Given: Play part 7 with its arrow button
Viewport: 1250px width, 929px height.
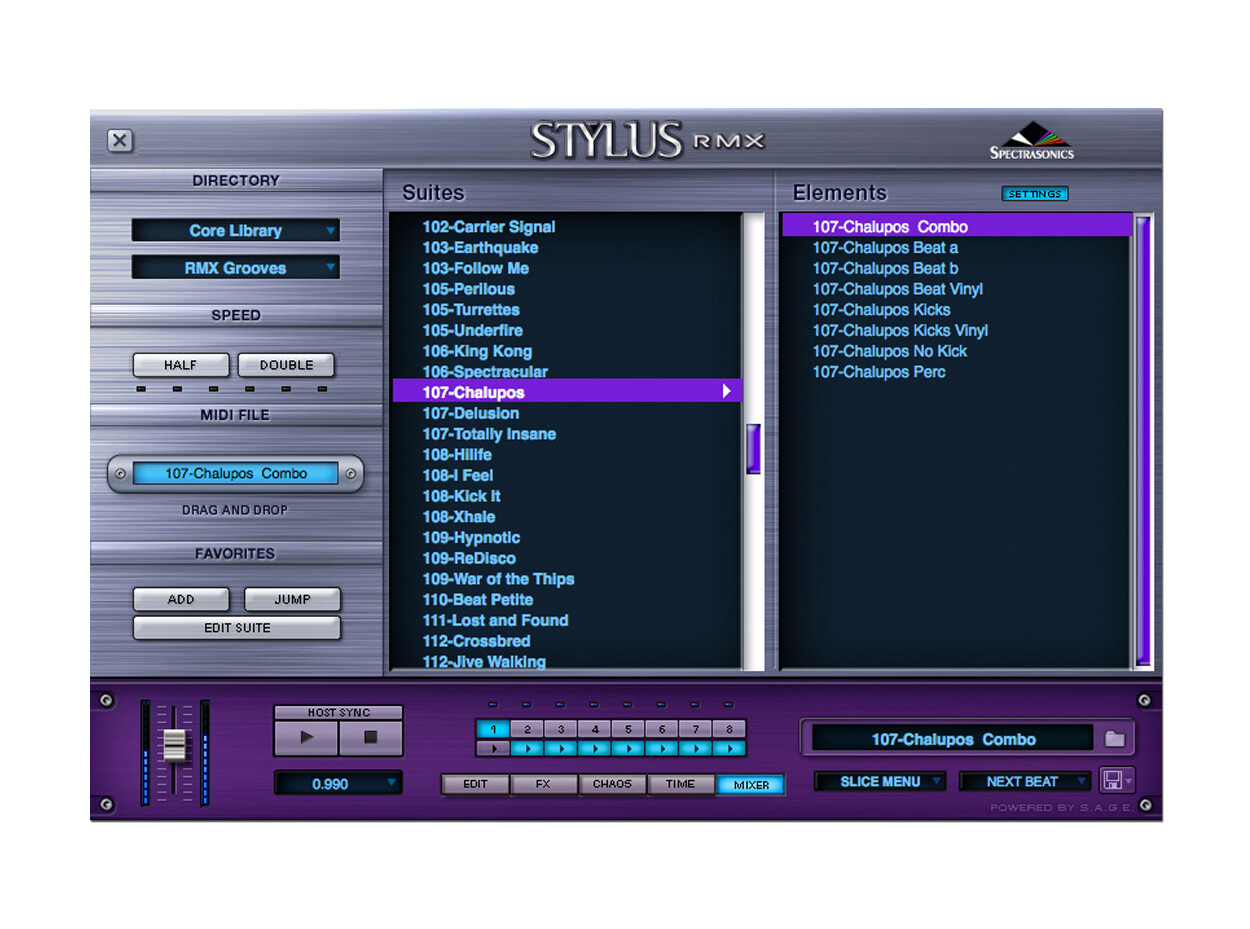Looking at the screenshot, I should tap(695, 748).
